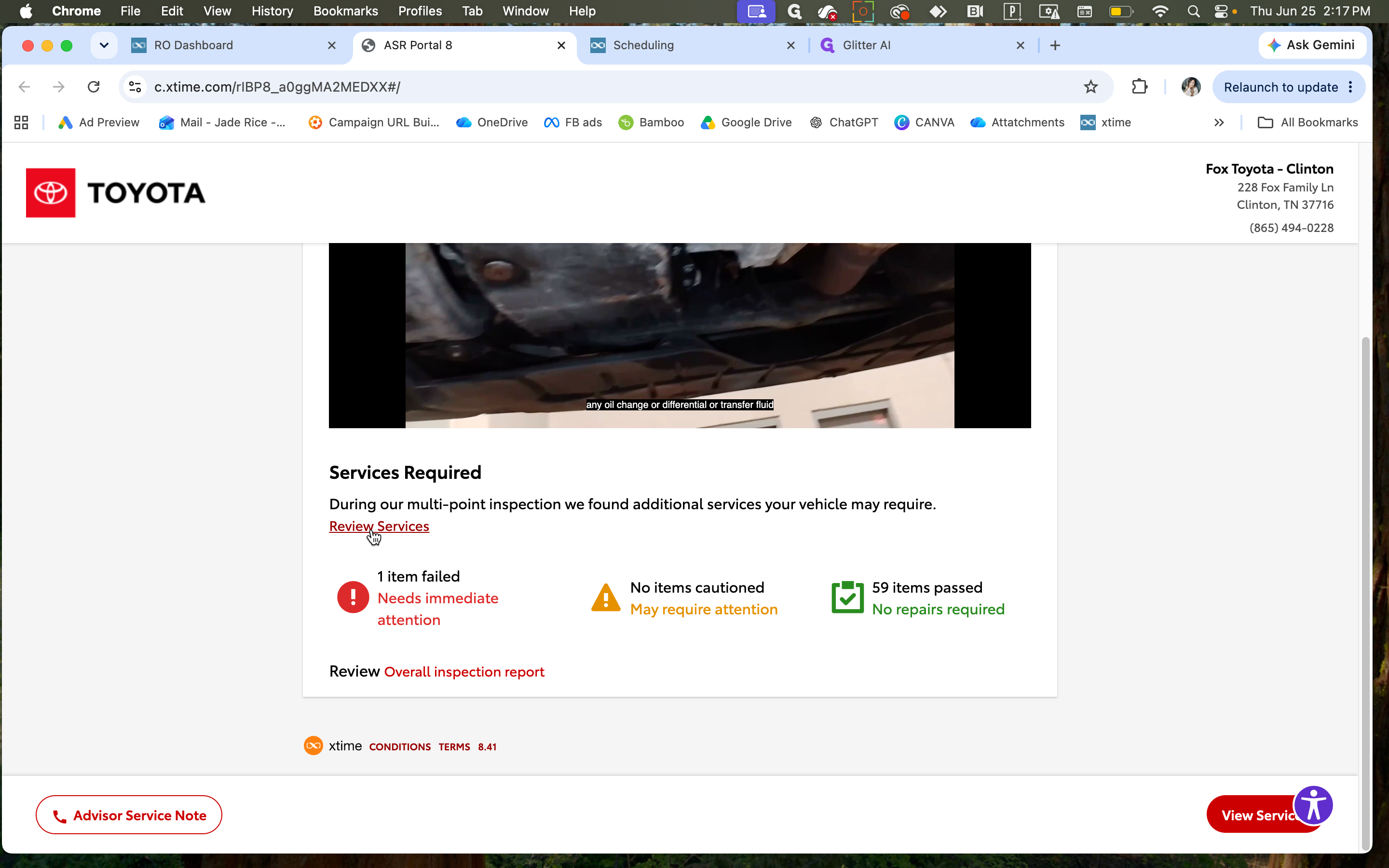This screenshot has height=868, width=1389.
Task: Open the site information icon in address bar
Action: [135, 87]
